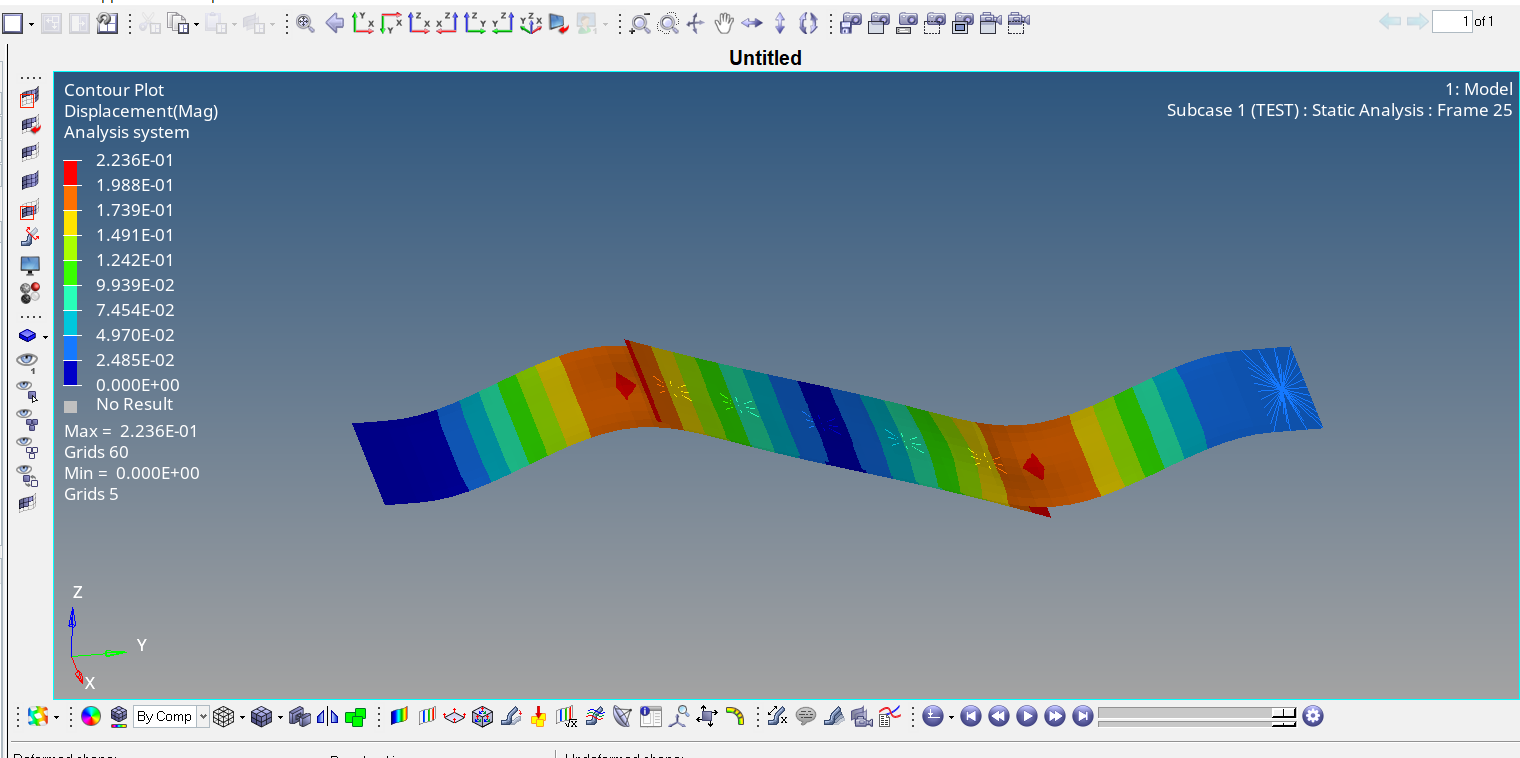Click the bottom mesh icon in sidebar
This screenshot has height=758, width=1520.
[28, 503]
